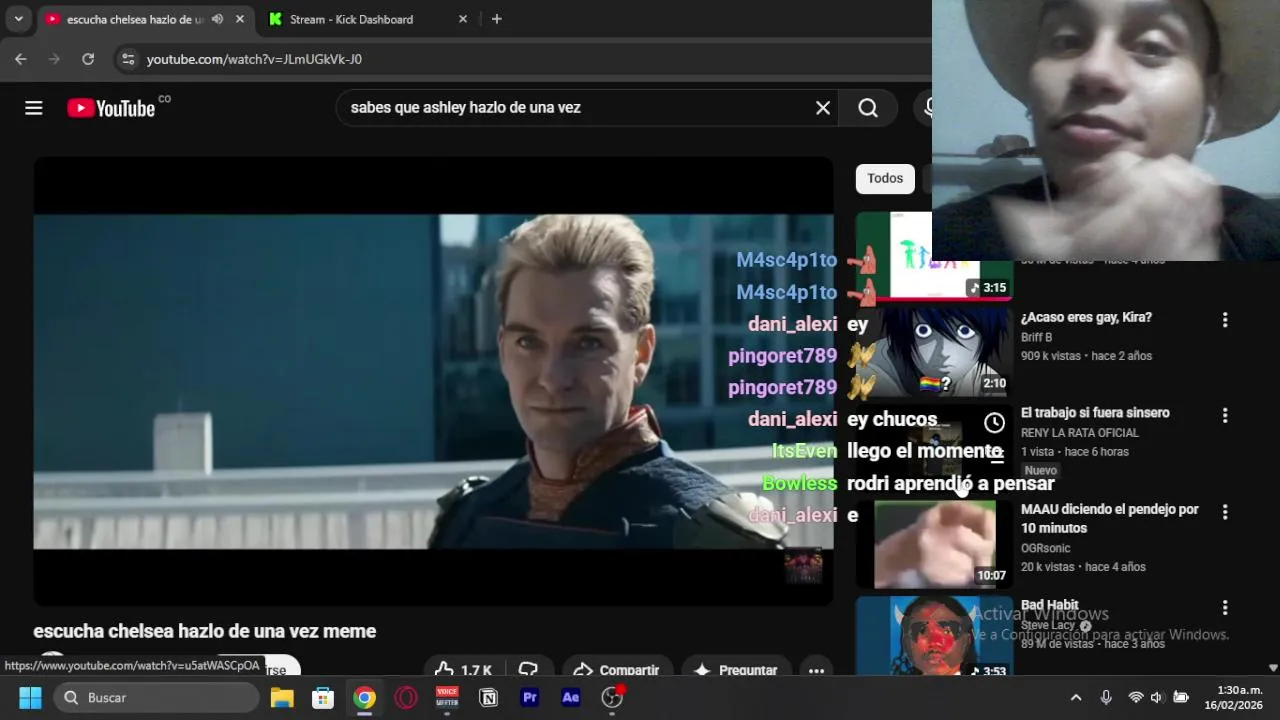Open After Effects from the taskbar
The width and height of the screenshot is (1280, 720).
click(x=571, y=697)
